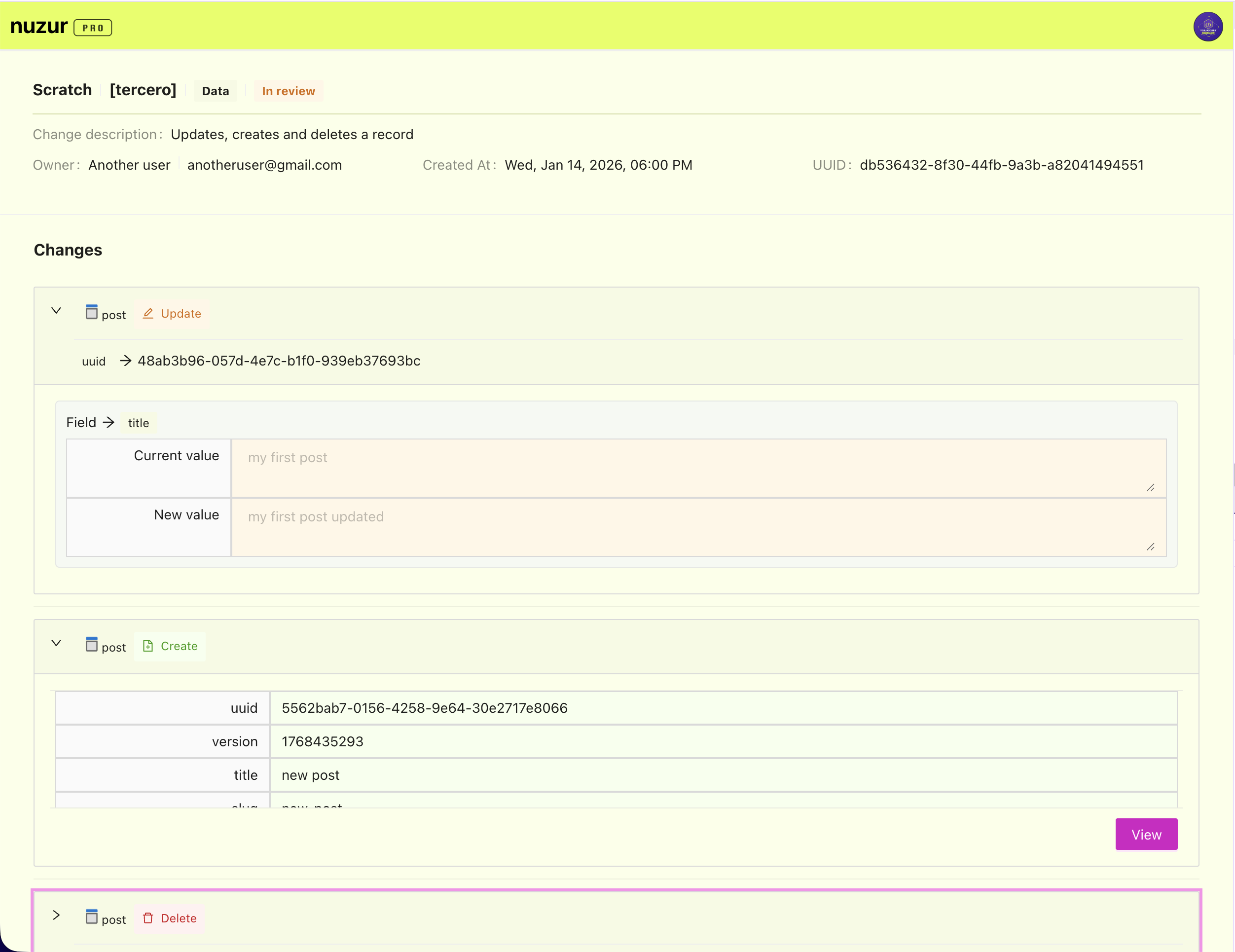
Task: Click the nuzur logo
Action: (38, 26)
